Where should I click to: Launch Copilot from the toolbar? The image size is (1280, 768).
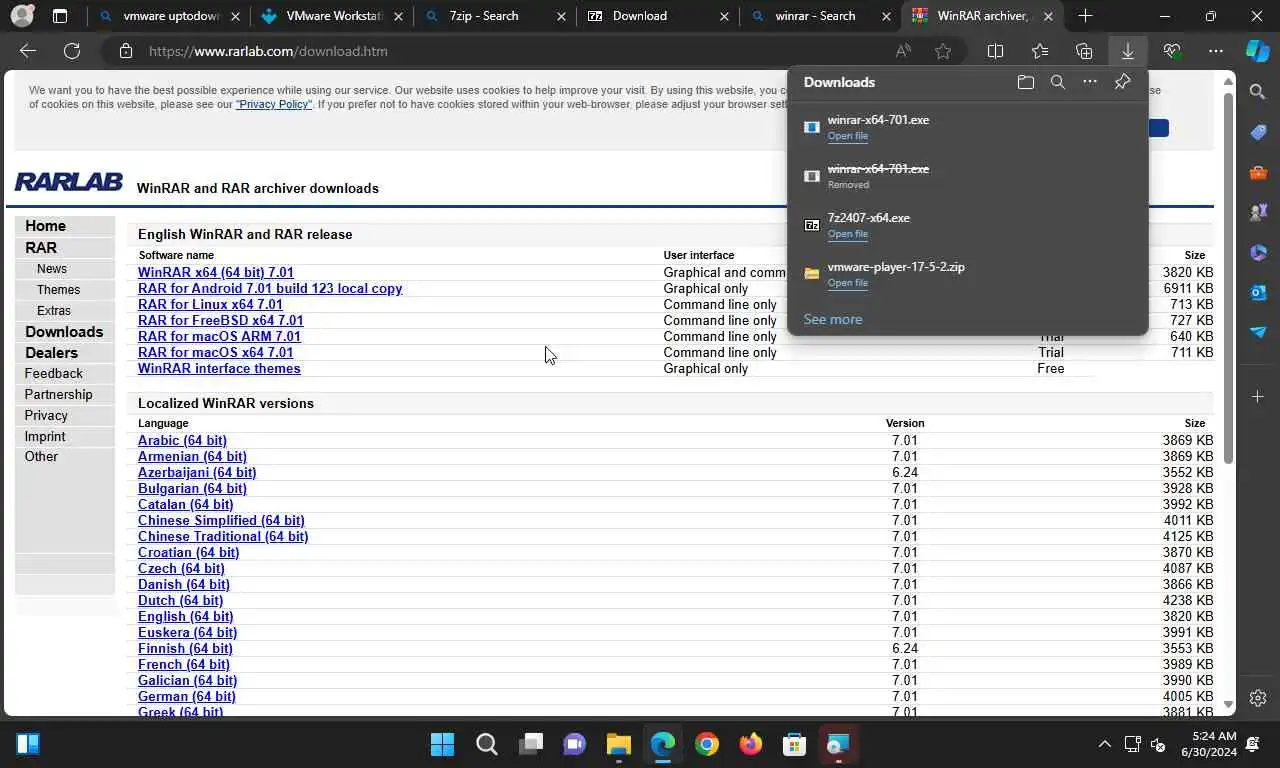[x=1258, y=50]
